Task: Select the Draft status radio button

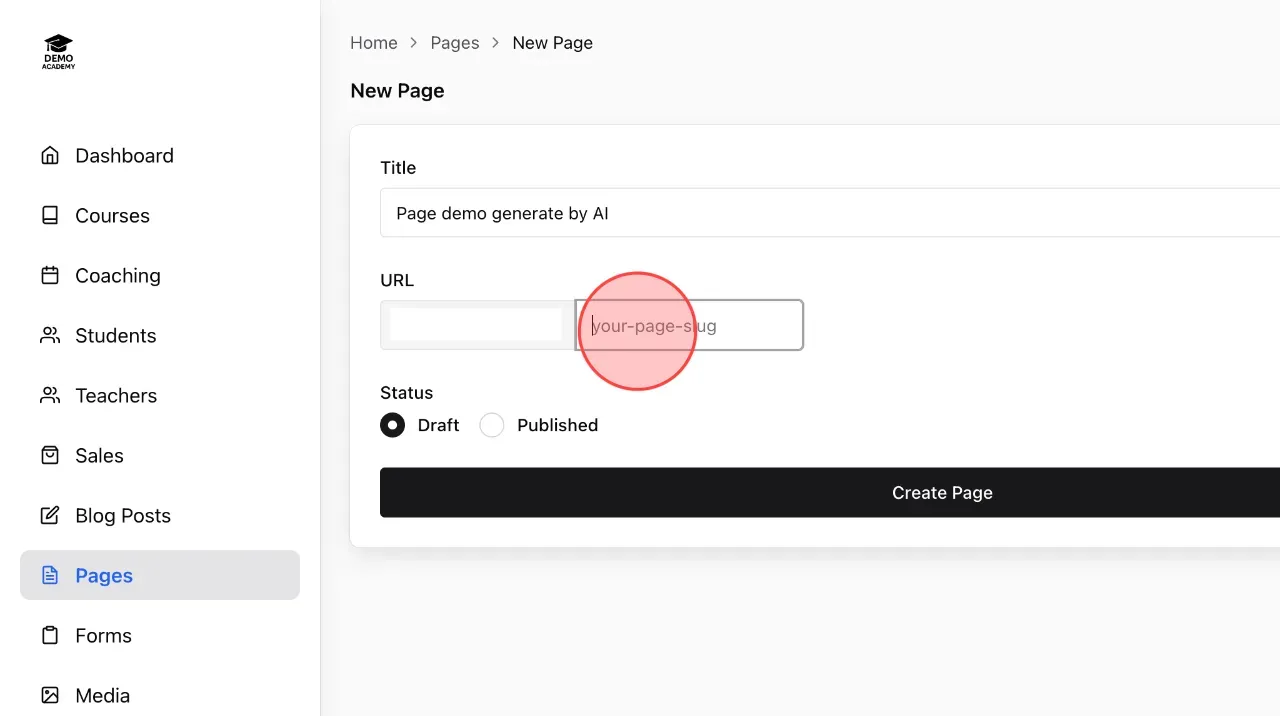Action: [x=393, y=425]
